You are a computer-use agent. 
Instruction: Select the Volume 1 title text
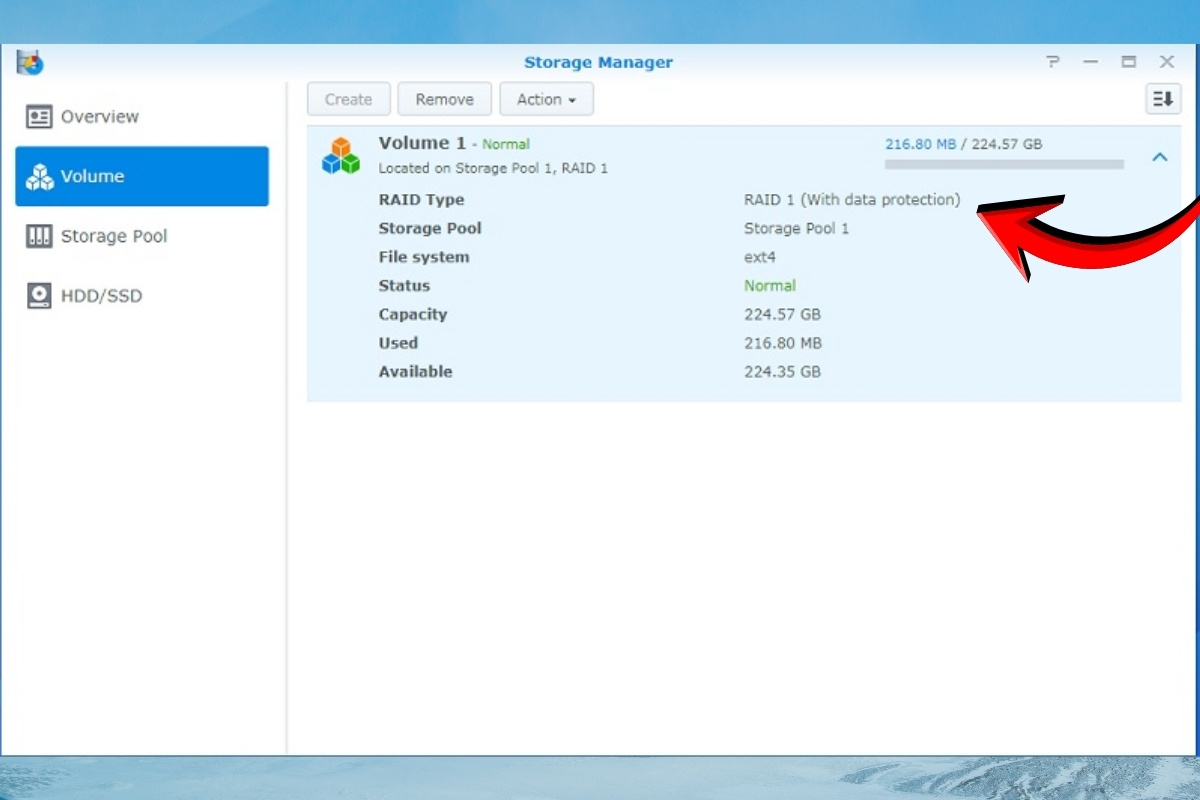422,144
